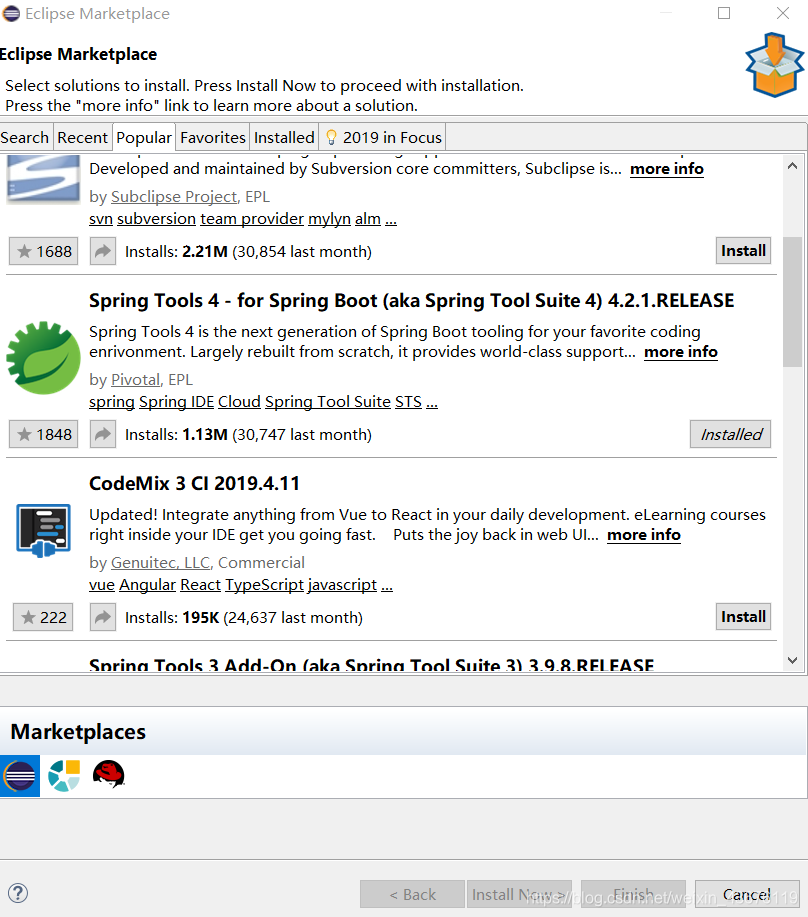
Task: Click the CodeMix 3 logo image
Action: (43, 530)
